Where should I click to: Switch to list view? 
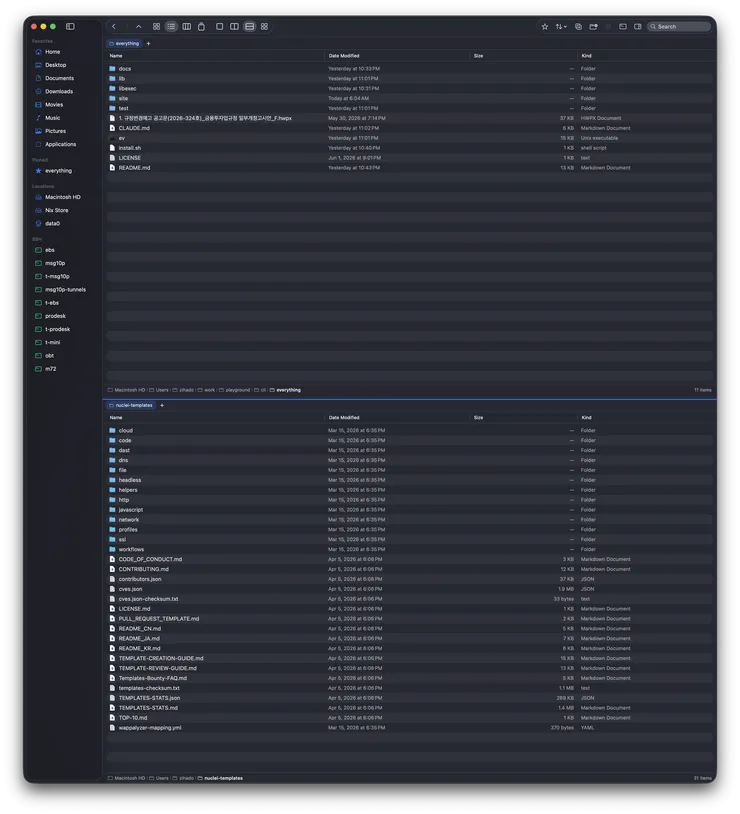tap(171, 26)
